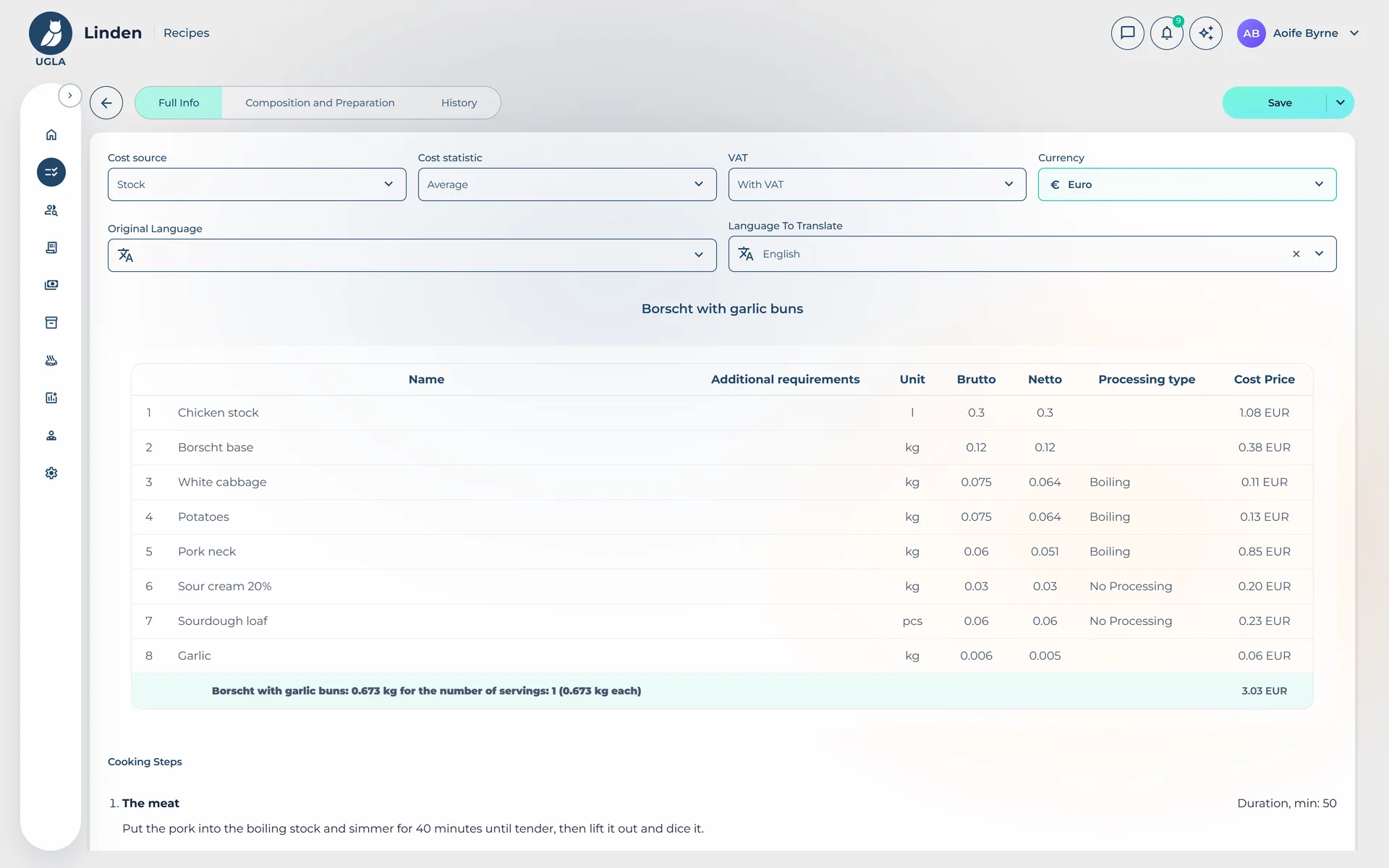Clear the English translation language

[x=1296, y=254]
